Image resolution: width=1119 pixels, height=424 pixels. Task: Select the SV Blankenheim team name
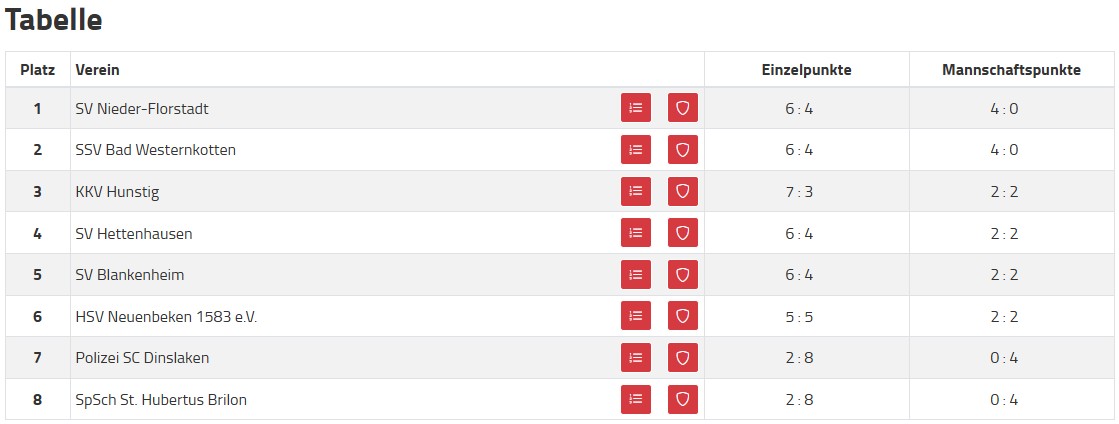130,275
